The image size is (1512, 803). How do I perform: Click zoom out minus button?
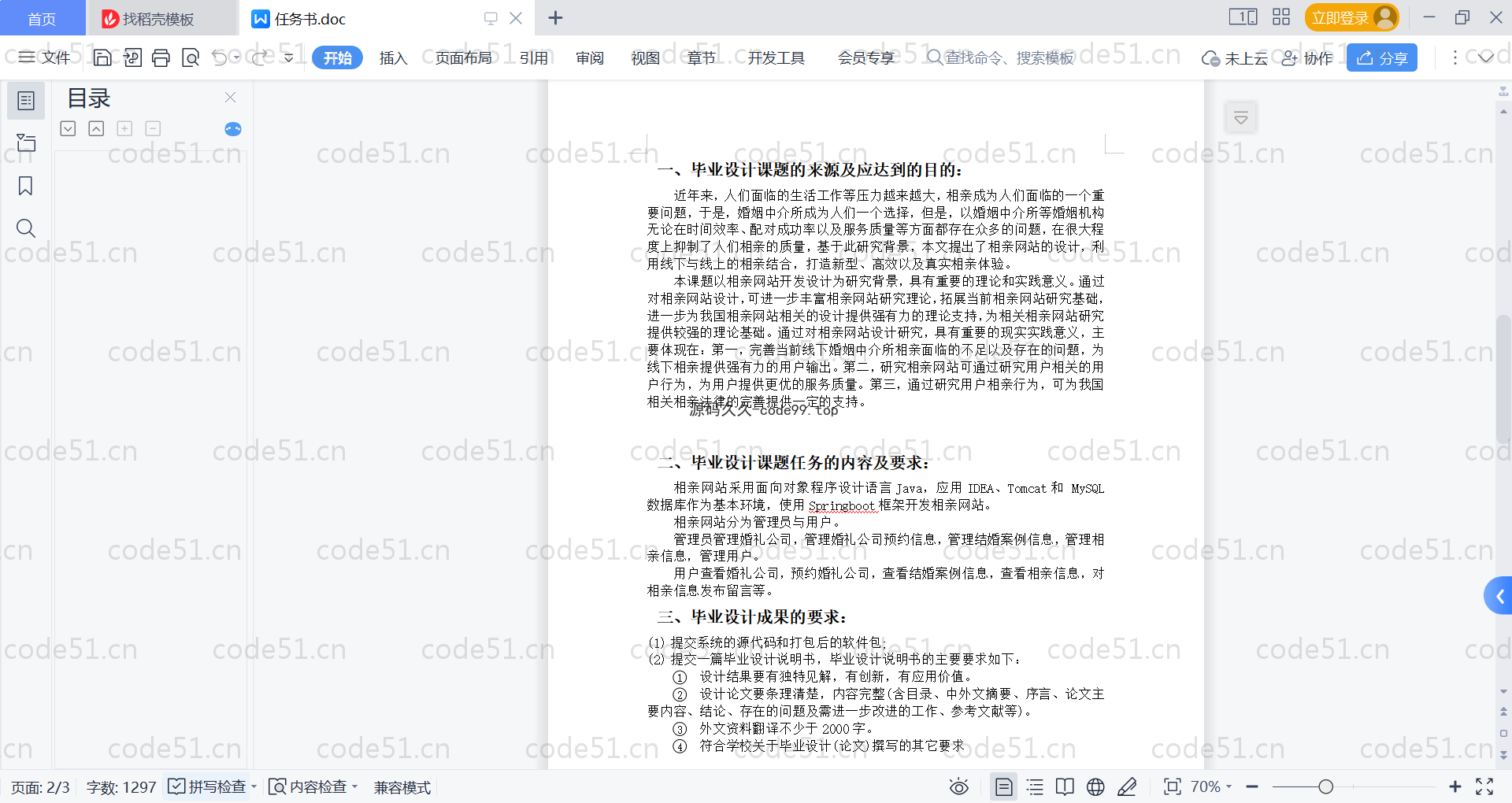click(1252, 786)
